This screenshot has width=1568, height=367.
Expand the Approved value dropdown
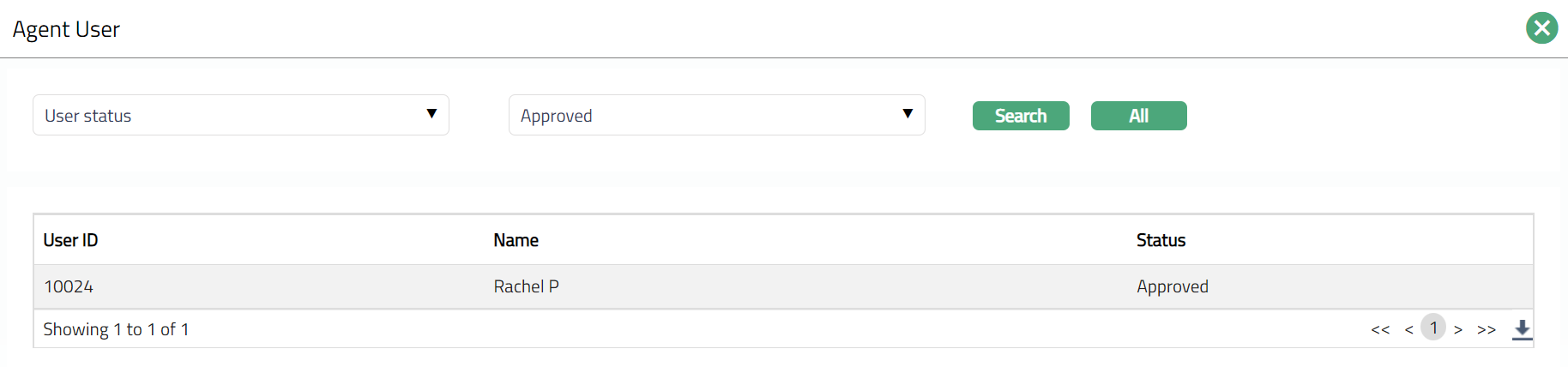click(x=716, y=115)
